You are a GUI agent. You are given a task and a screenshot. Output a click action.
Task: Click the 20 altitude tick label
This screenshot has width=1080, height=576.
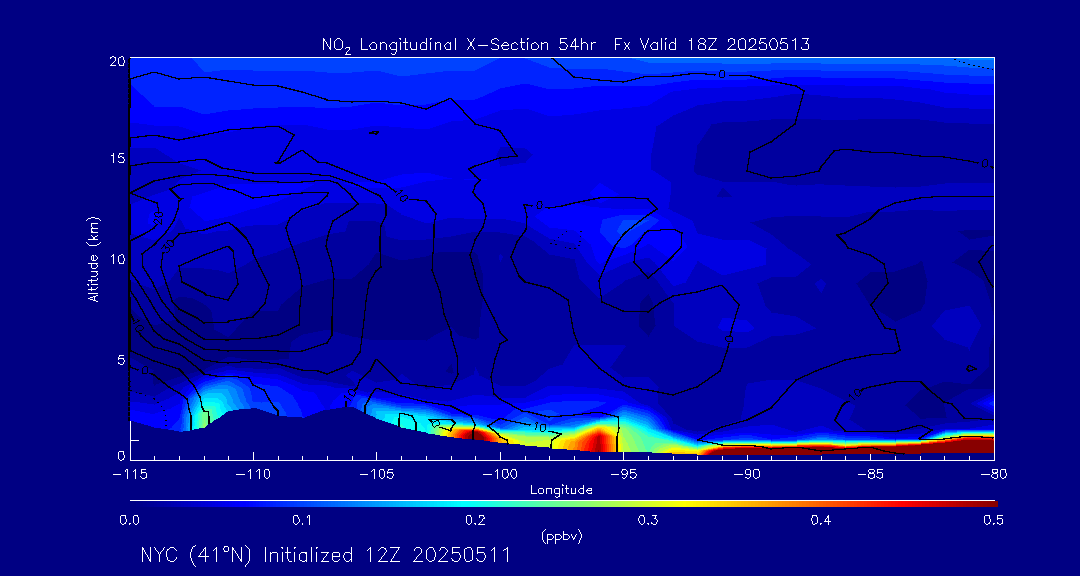116,60
